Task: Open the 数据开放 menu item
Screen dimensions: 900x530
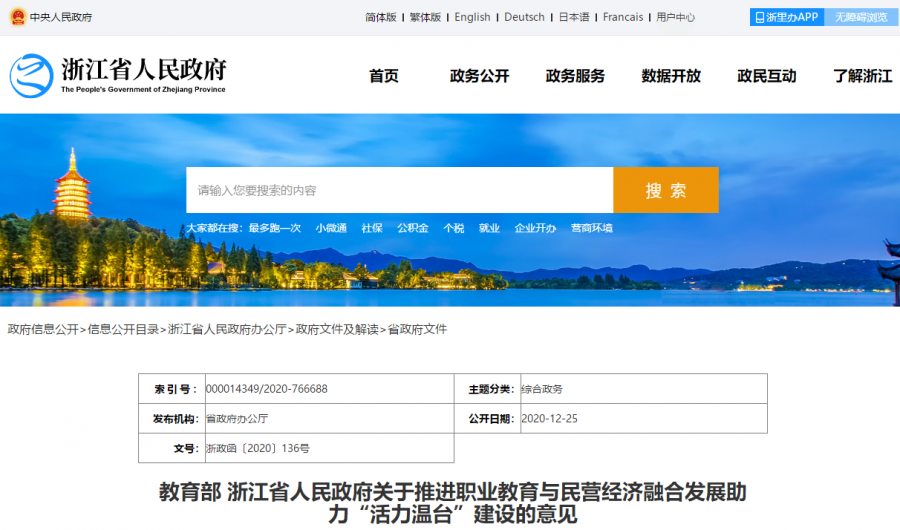Action: pyautogui.click(x=671, y=76)
